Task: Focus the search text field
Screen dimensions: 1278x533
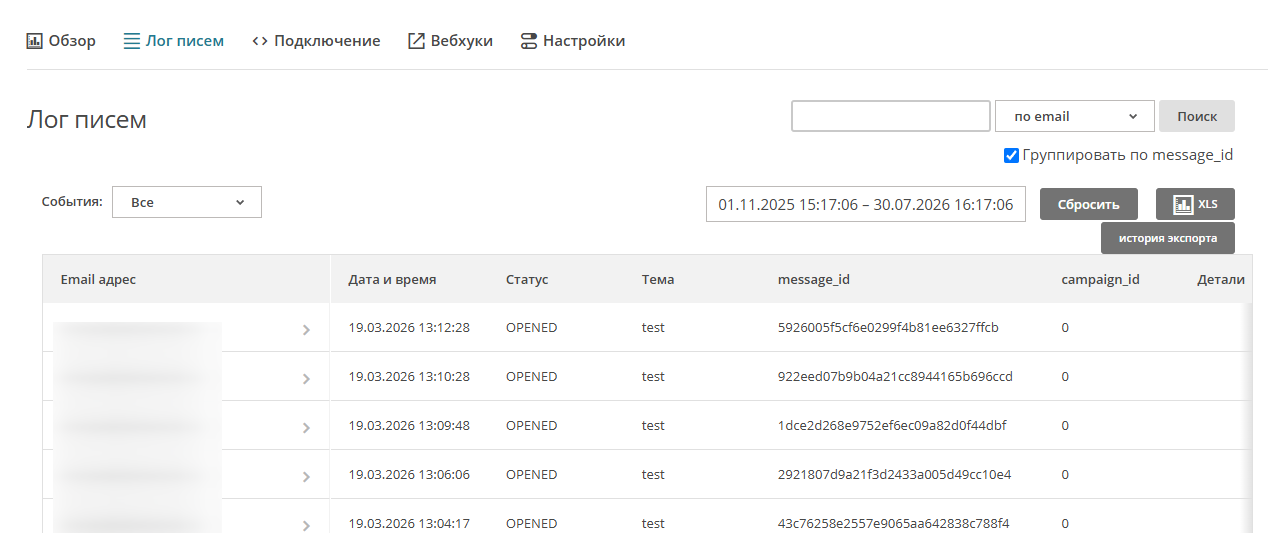Action: coord(891,116)
